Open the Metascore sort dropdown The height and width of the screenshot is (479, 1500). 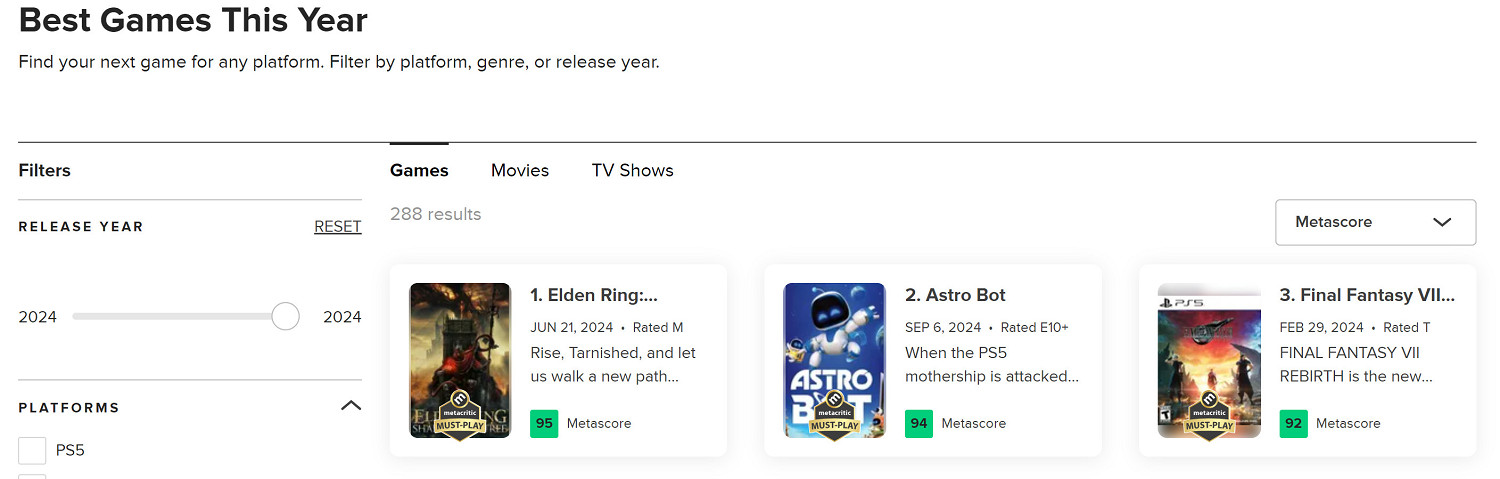point(1375,222)
